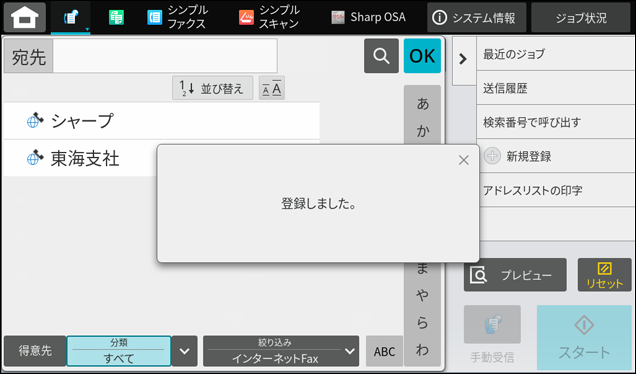Screen dimensions: 636x374
Task: Click the plus icon for 新規登録
Action: (x=492, y=156)
